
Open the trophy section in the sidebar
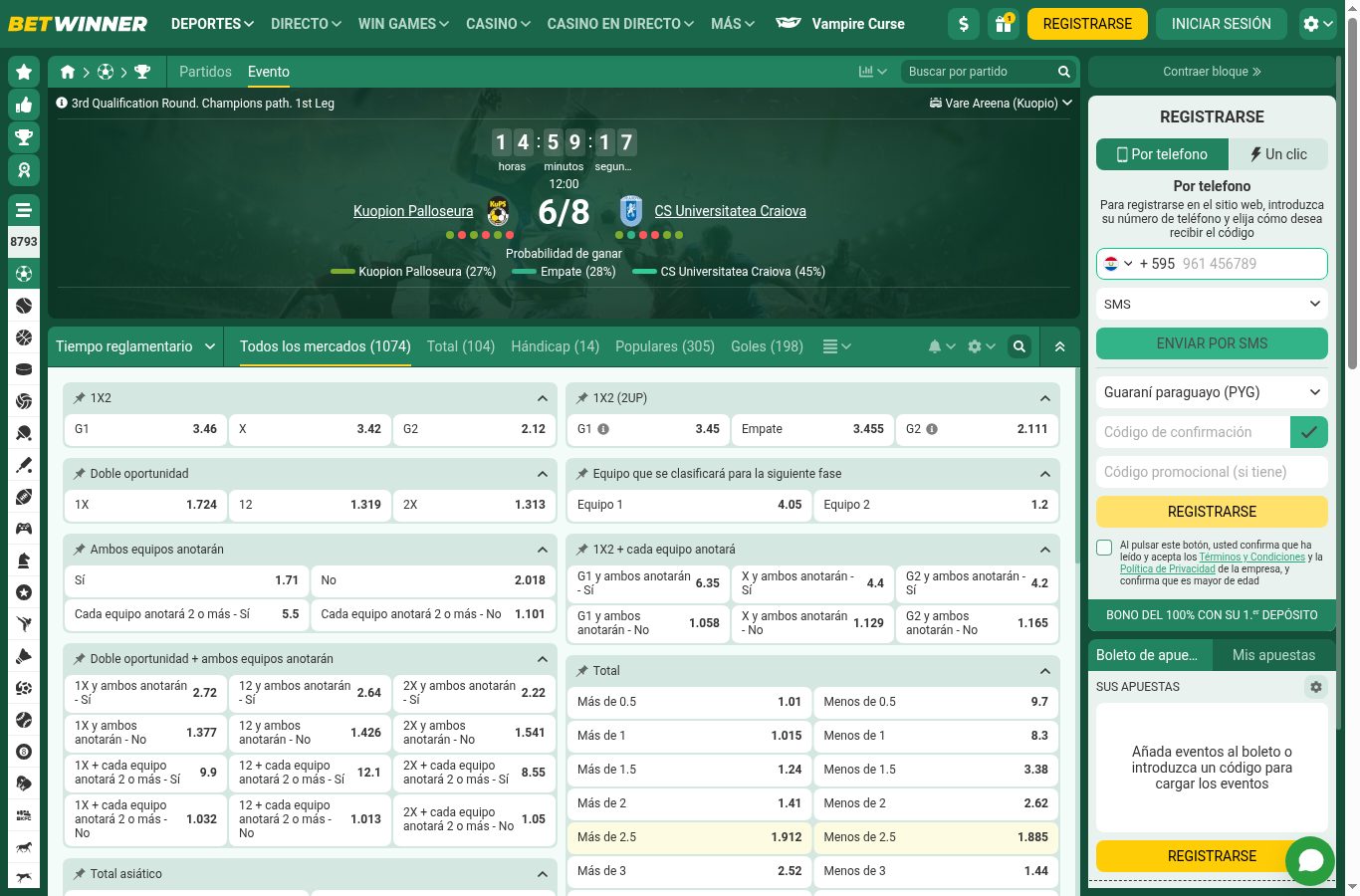pos(24,137)
